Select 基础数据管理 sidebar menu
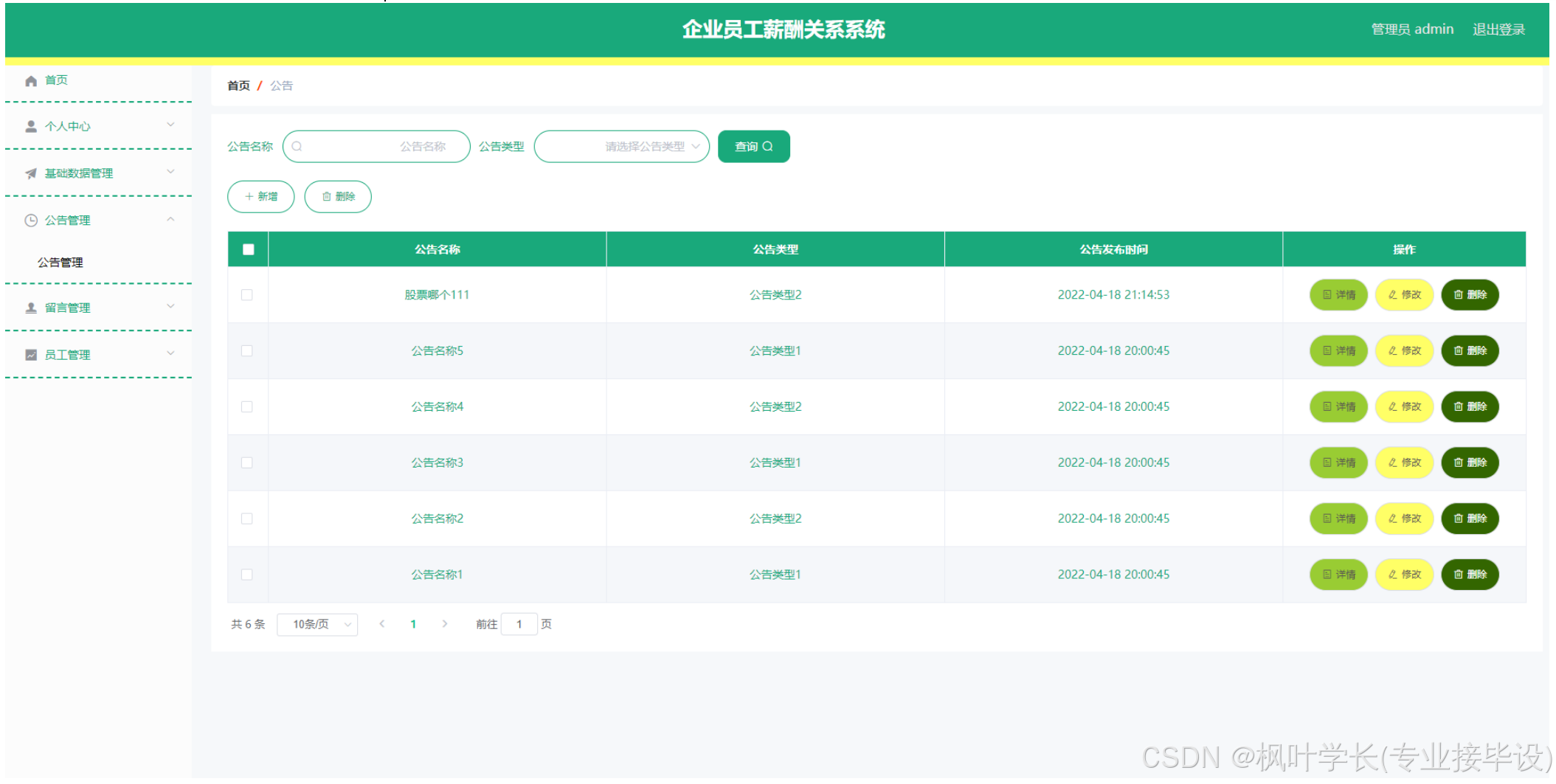The image size is (1556, 784). (x=98, y=173)
